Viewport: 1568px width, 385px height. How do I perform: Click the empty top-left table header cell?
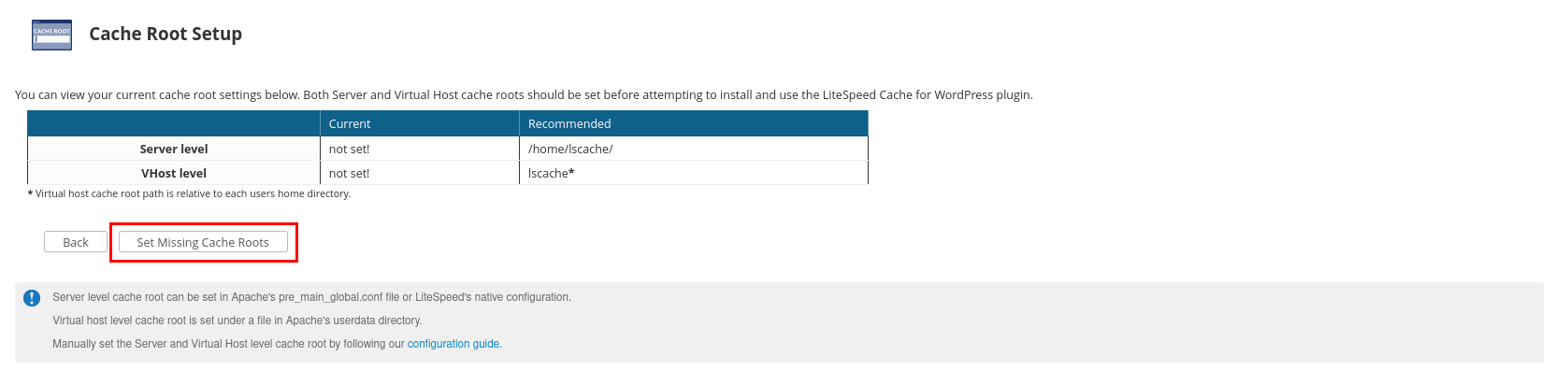(x=174, y=123)
